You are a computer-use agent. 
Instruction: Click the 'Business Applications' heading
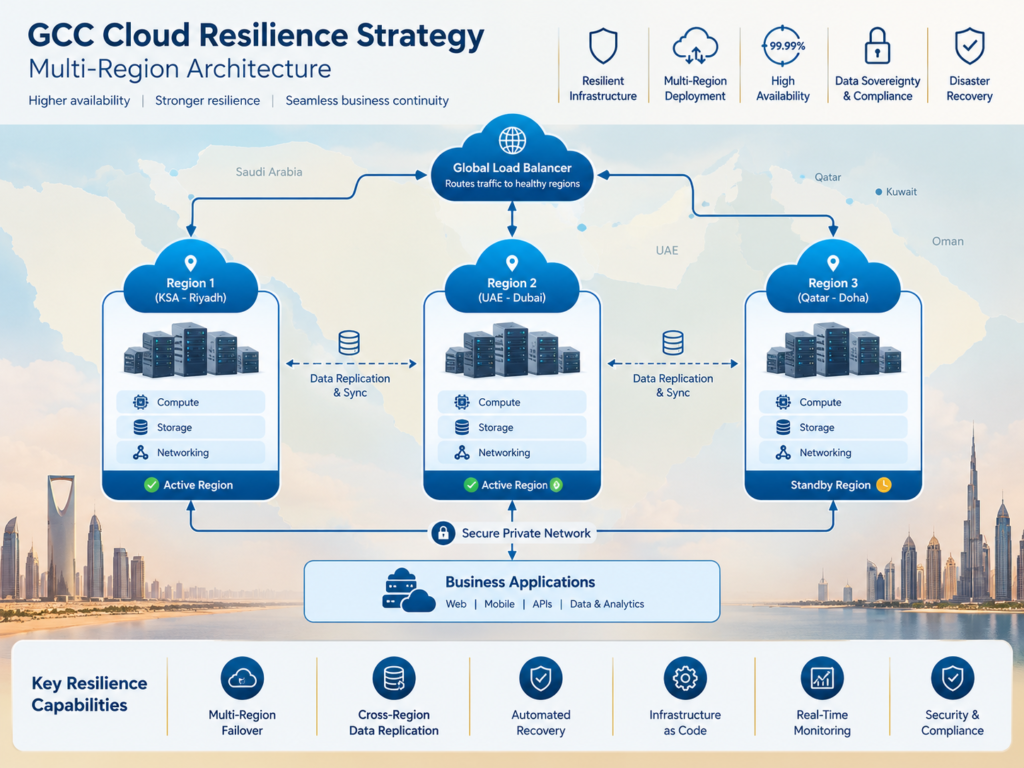click(x=520, y=582)
